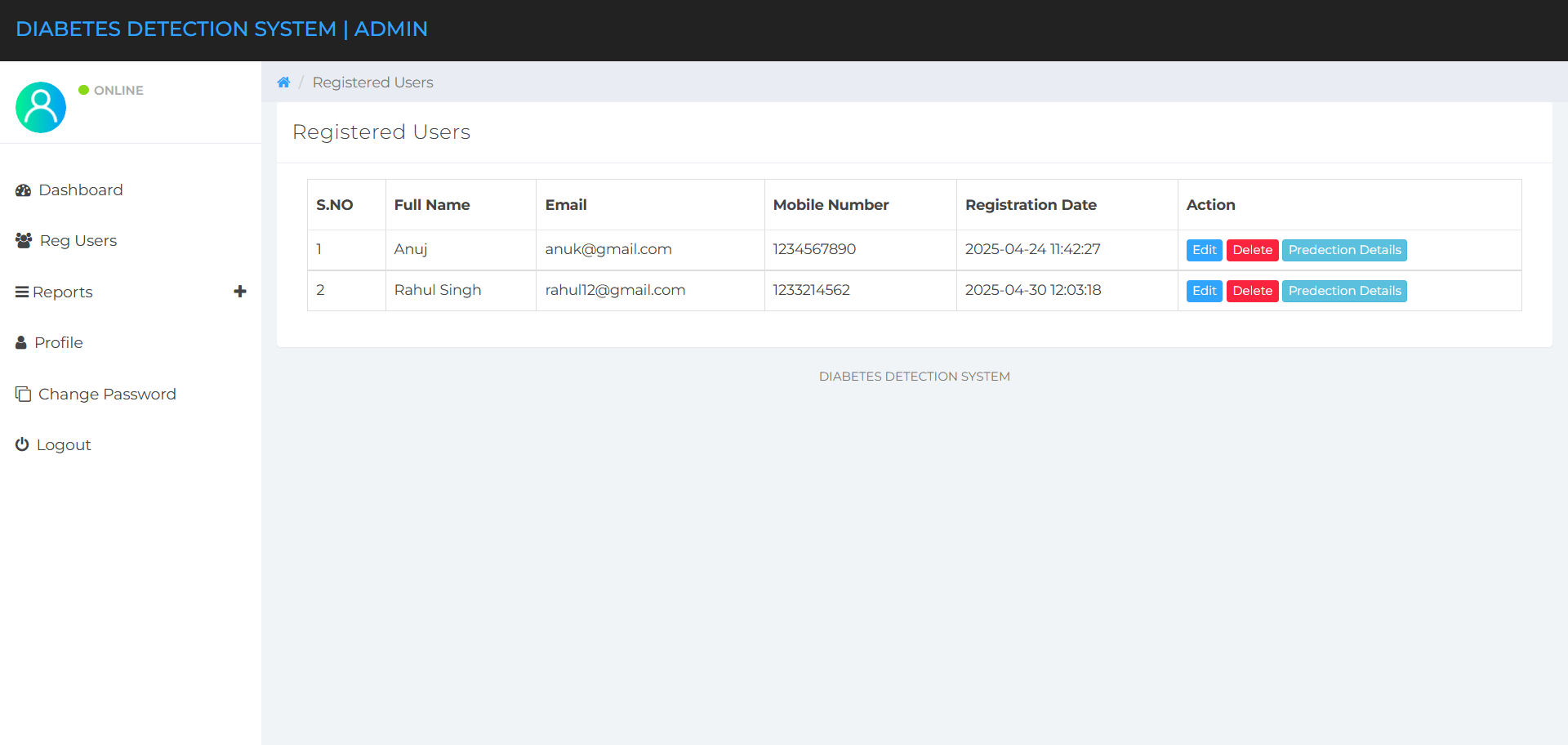Select the Reg Users group icon
This screenshot has height=745, width=1568.
click(x=22, y=240)
